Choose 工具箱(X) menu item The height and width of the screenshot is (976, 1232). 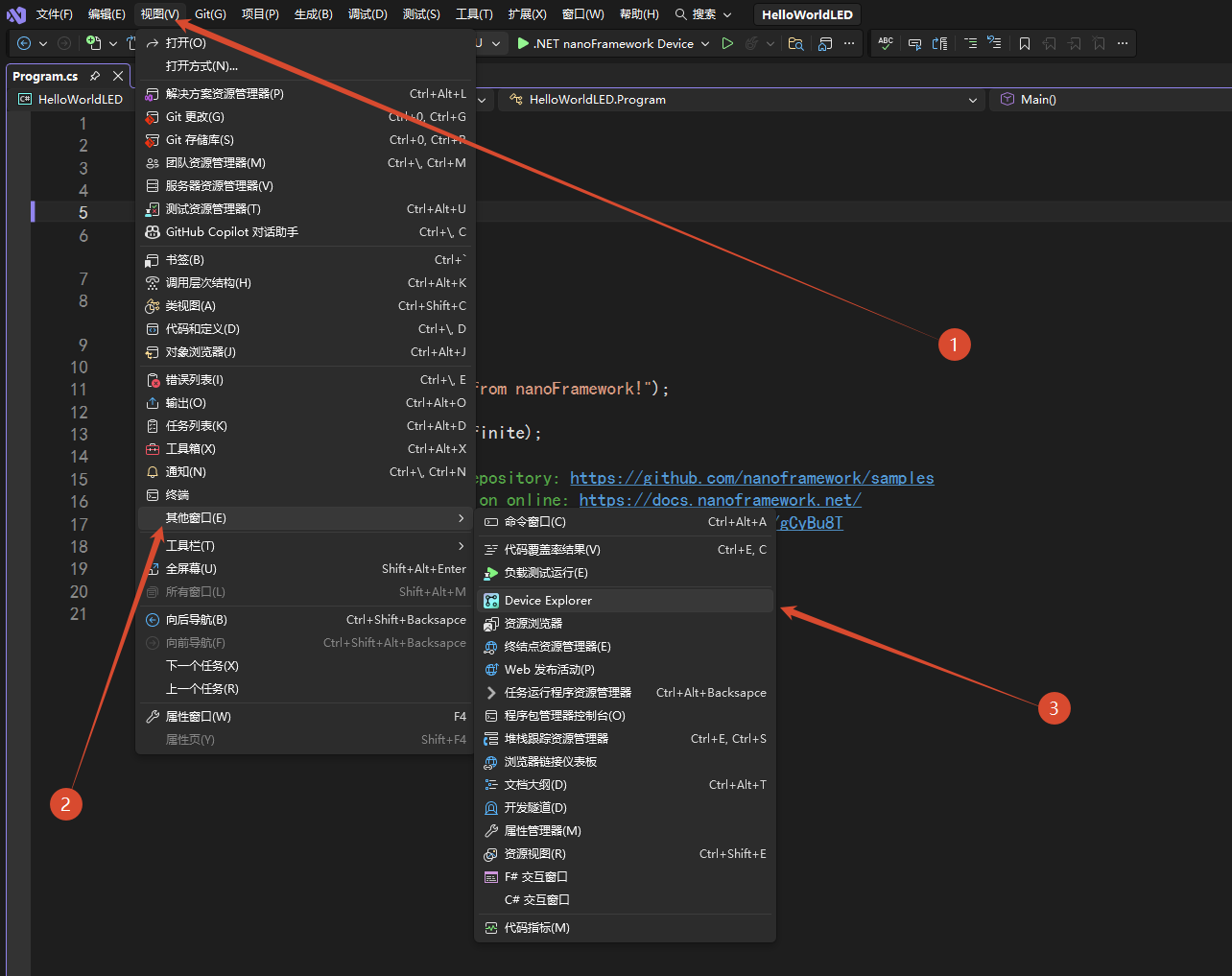tap(306, 449)
